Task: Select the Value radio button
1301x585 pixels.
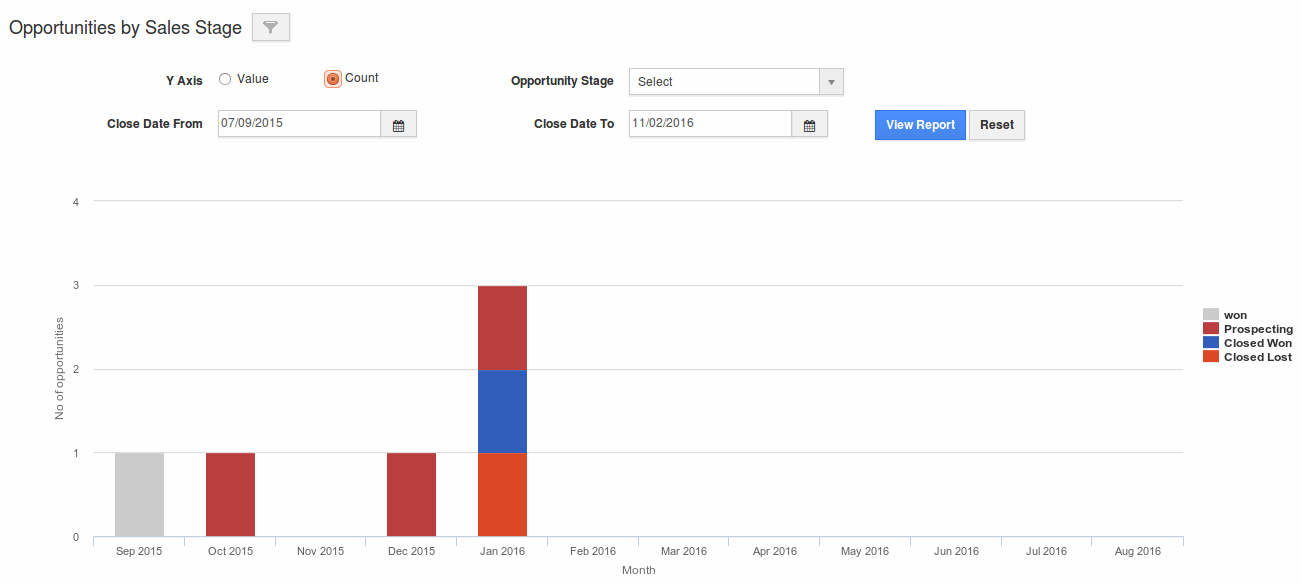Action: [225, 79]
